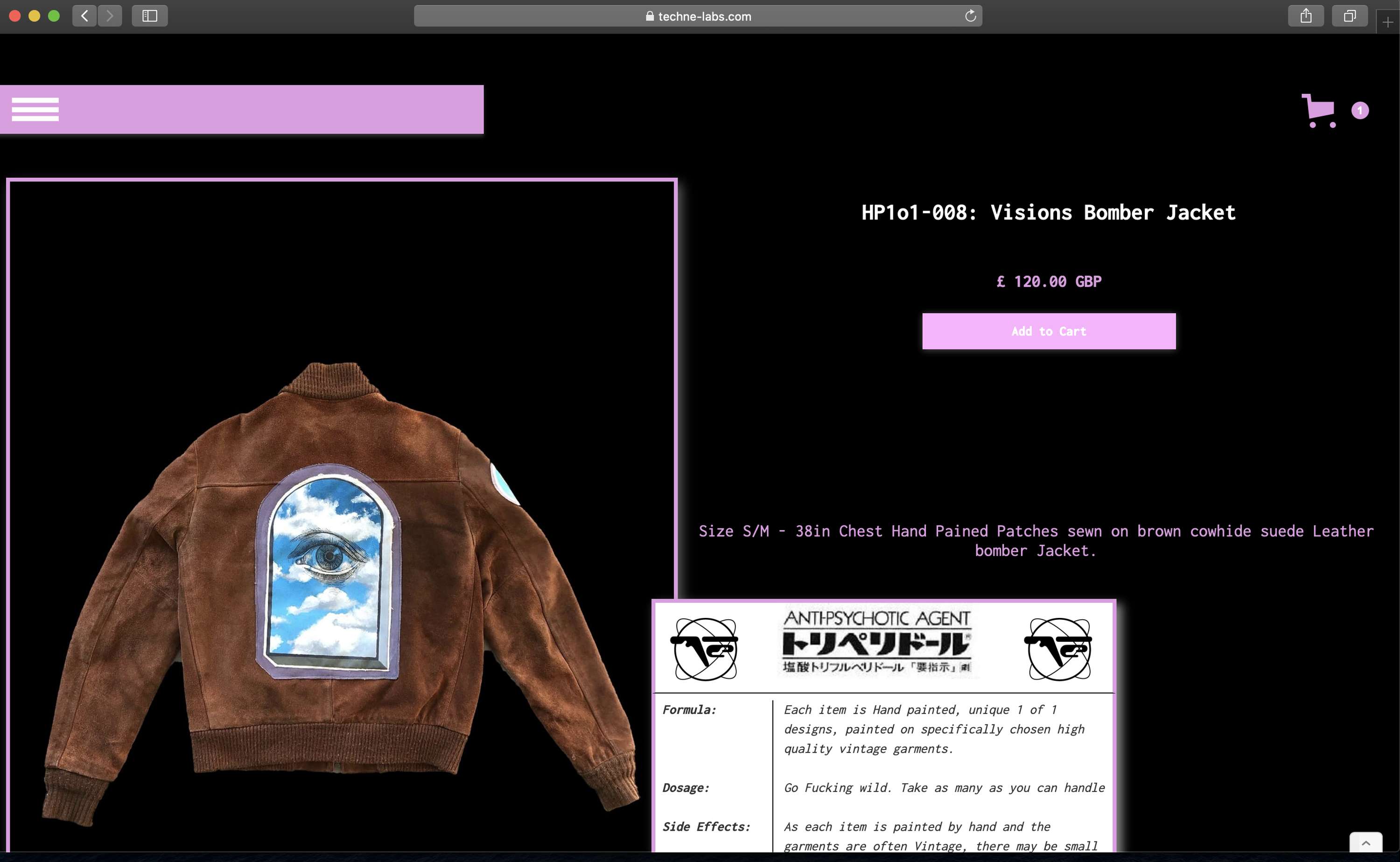Reload the page with the refresh icon
The width and height of the screenshot is (1400, 862).
[x=970, y=16]
